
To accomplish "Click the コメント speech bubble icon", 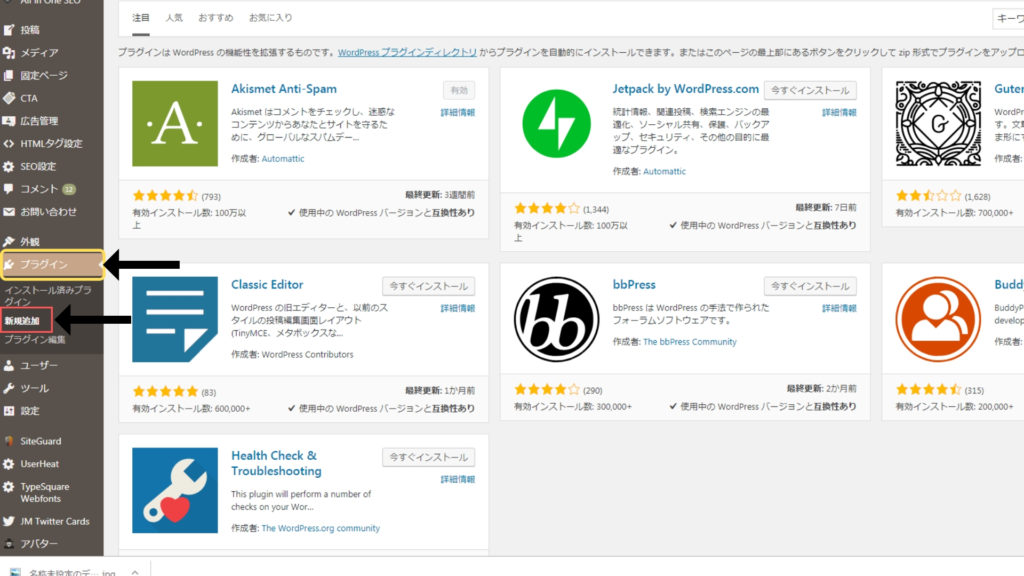I will coord(8,189).
